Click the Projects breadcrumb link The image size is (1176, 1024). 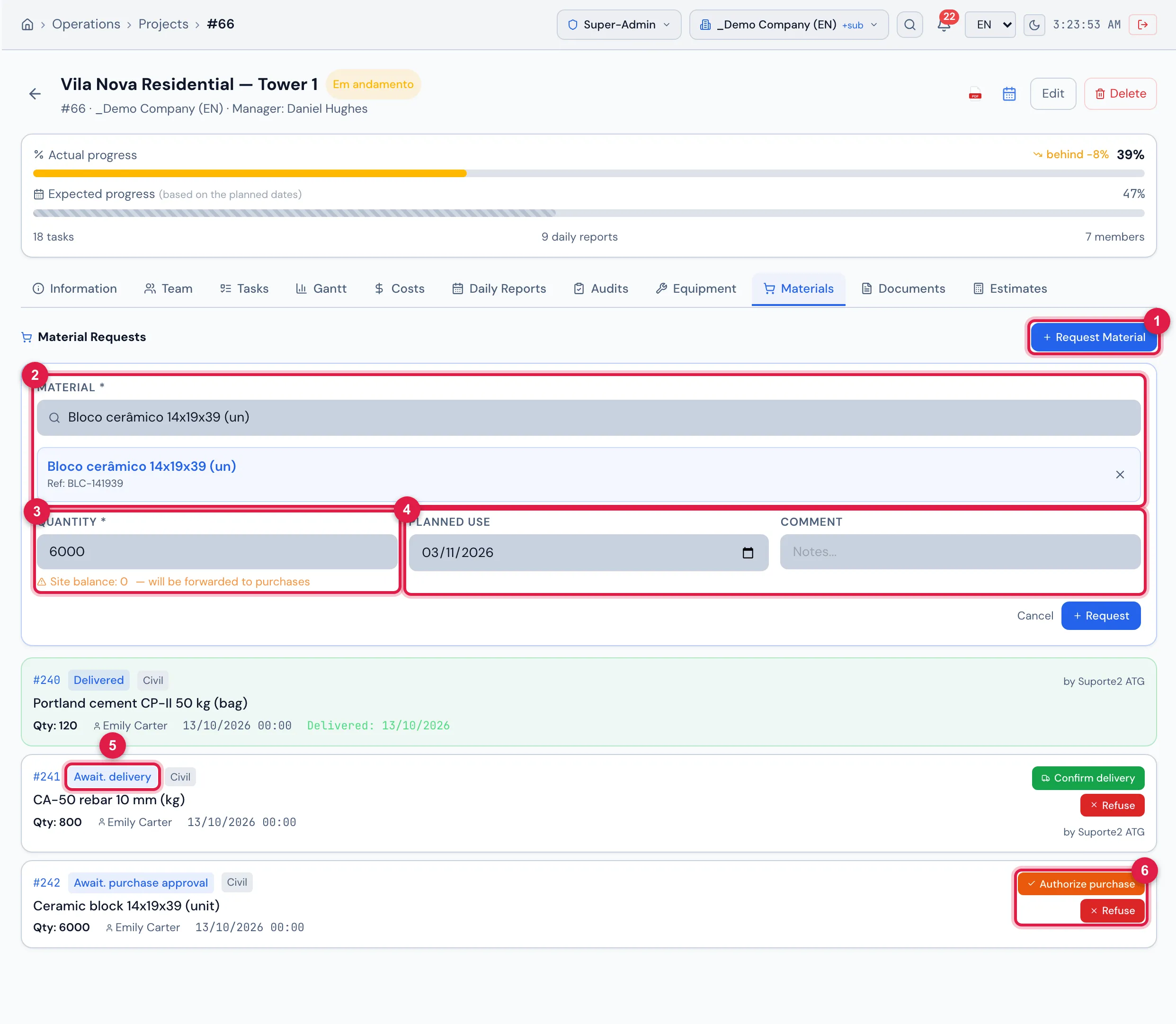pos(163,24)
